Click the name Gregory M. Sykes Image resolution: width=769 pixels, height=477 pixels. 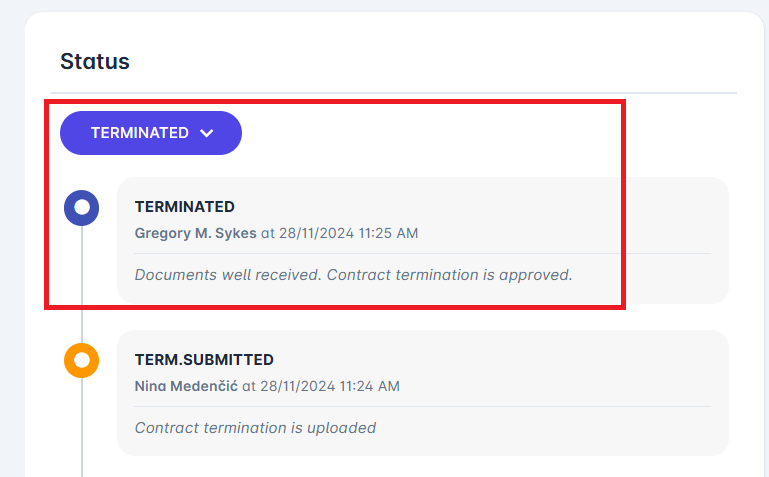point(195,233)
